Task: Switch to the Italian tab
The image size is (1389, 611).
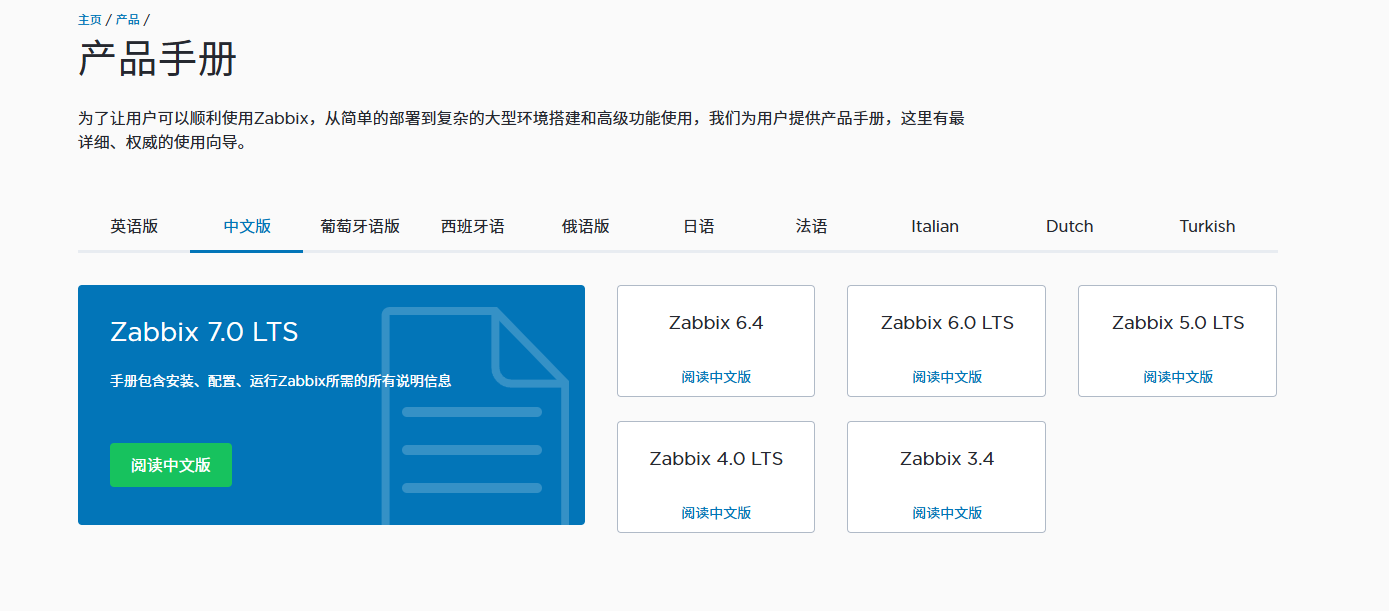Action: pyautogui.click(x=935, y=226)
